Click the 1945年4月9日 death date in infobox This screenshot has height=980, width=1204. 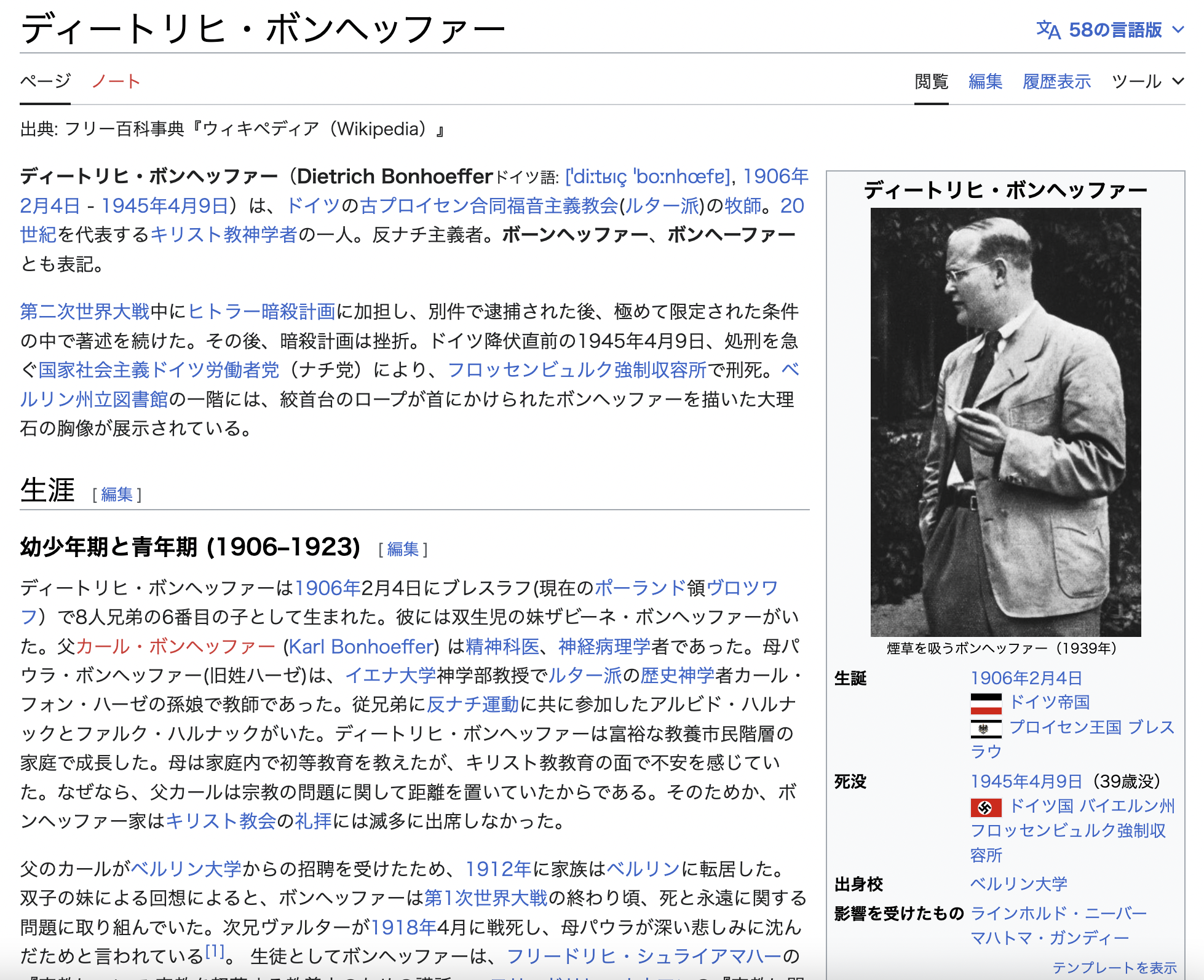click(x=1026, y=781)
